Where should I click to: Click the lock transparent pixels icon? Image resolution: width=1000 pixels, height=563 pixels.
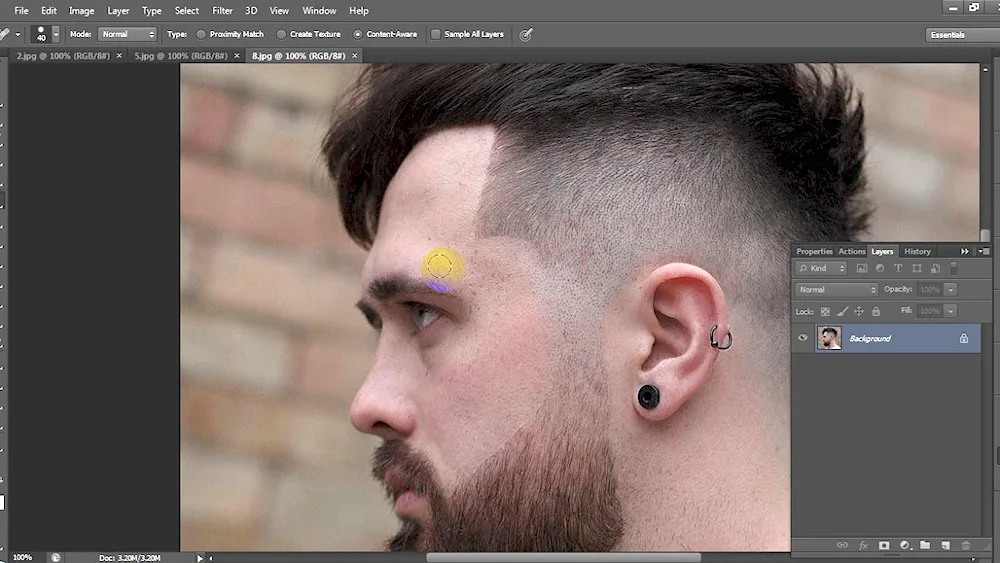(x=825, y=311)
